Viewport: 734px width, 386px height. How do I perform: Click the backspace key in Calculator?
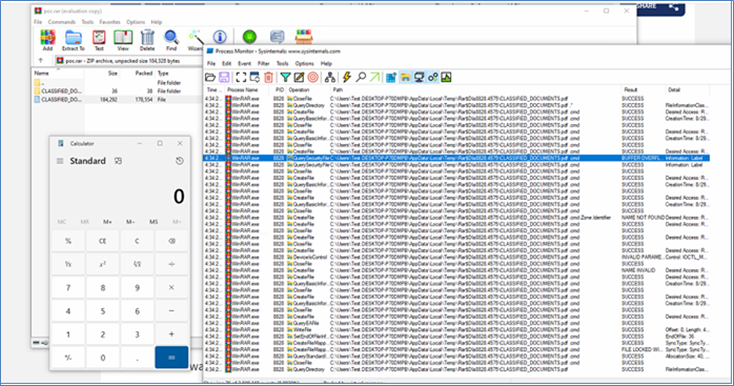coord(171,241)
